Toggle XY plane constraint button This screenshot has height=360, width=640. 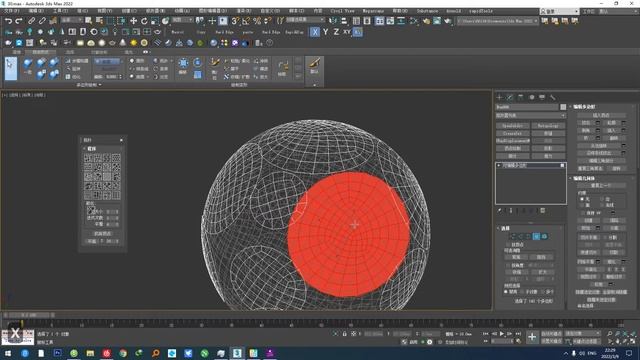pyautogui.click(x=347, y=32)
